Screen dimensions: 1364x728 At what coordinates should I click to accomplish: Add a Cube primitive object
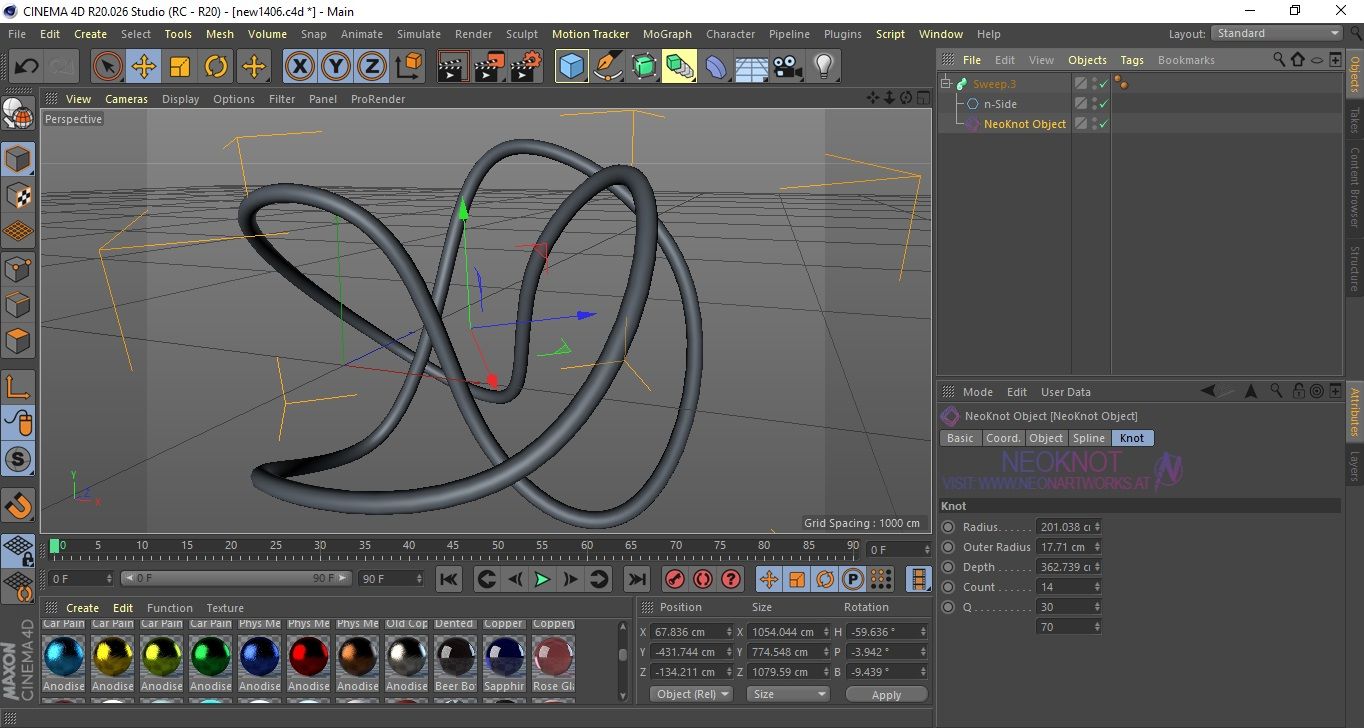click(x=571, y=67)
